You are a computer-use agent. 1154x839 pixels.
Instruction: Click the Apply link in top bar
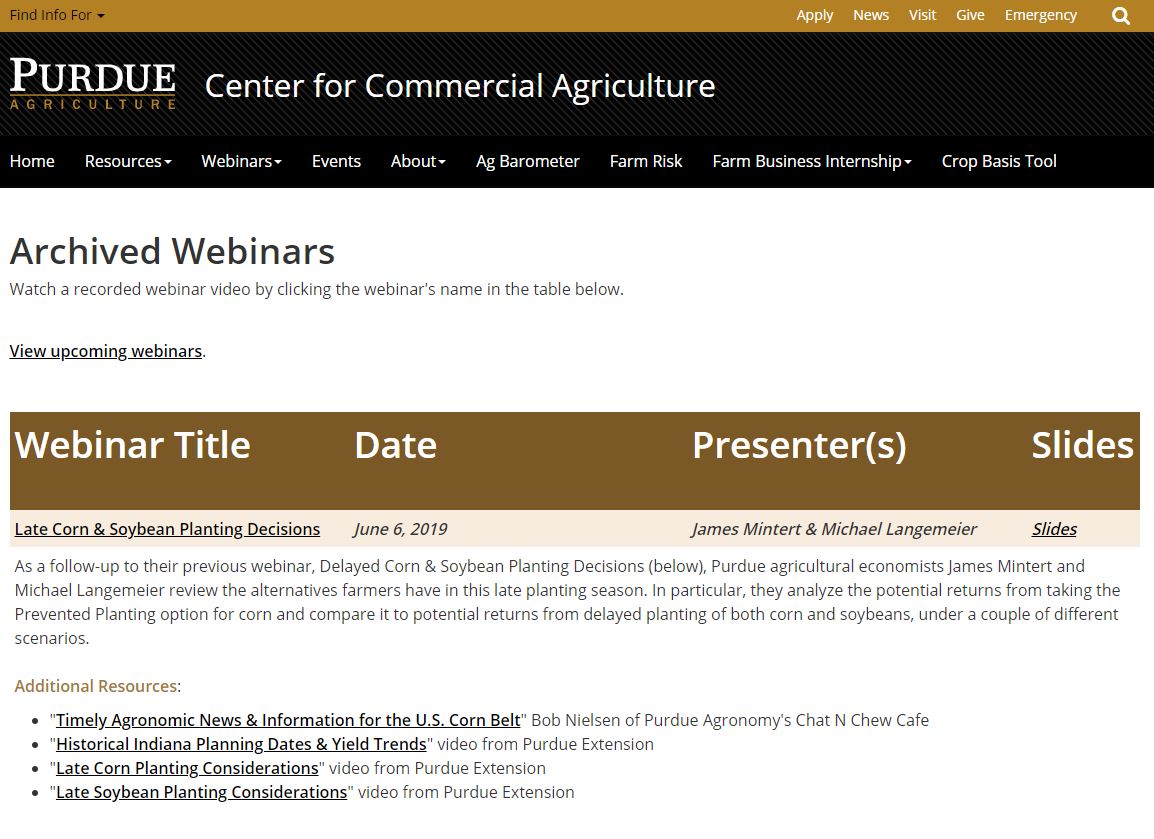pos(815,15)
